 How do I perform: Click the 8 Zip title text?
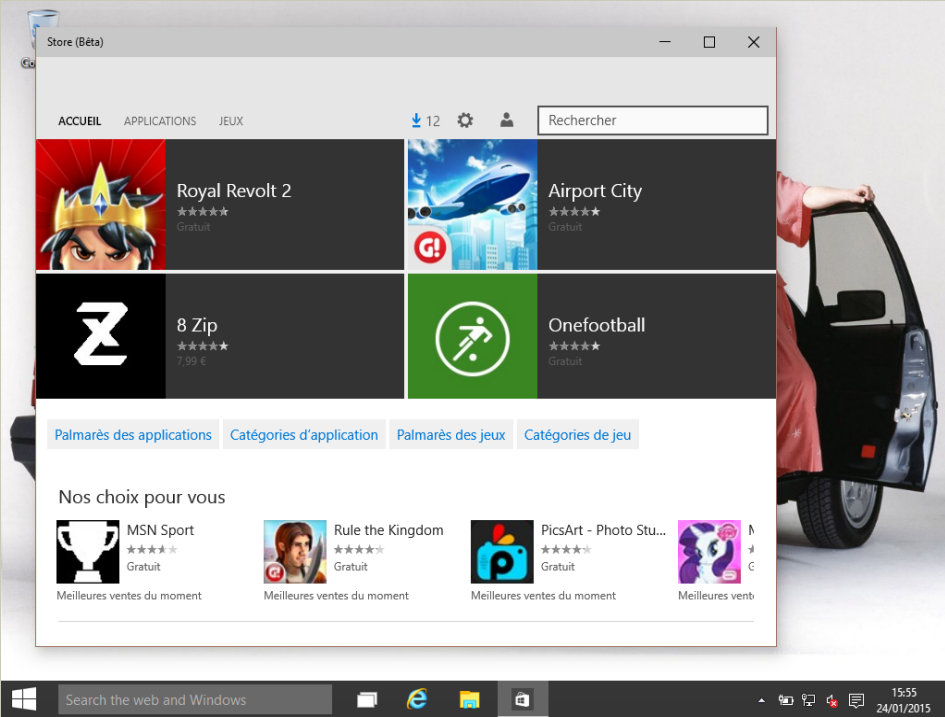197,325
